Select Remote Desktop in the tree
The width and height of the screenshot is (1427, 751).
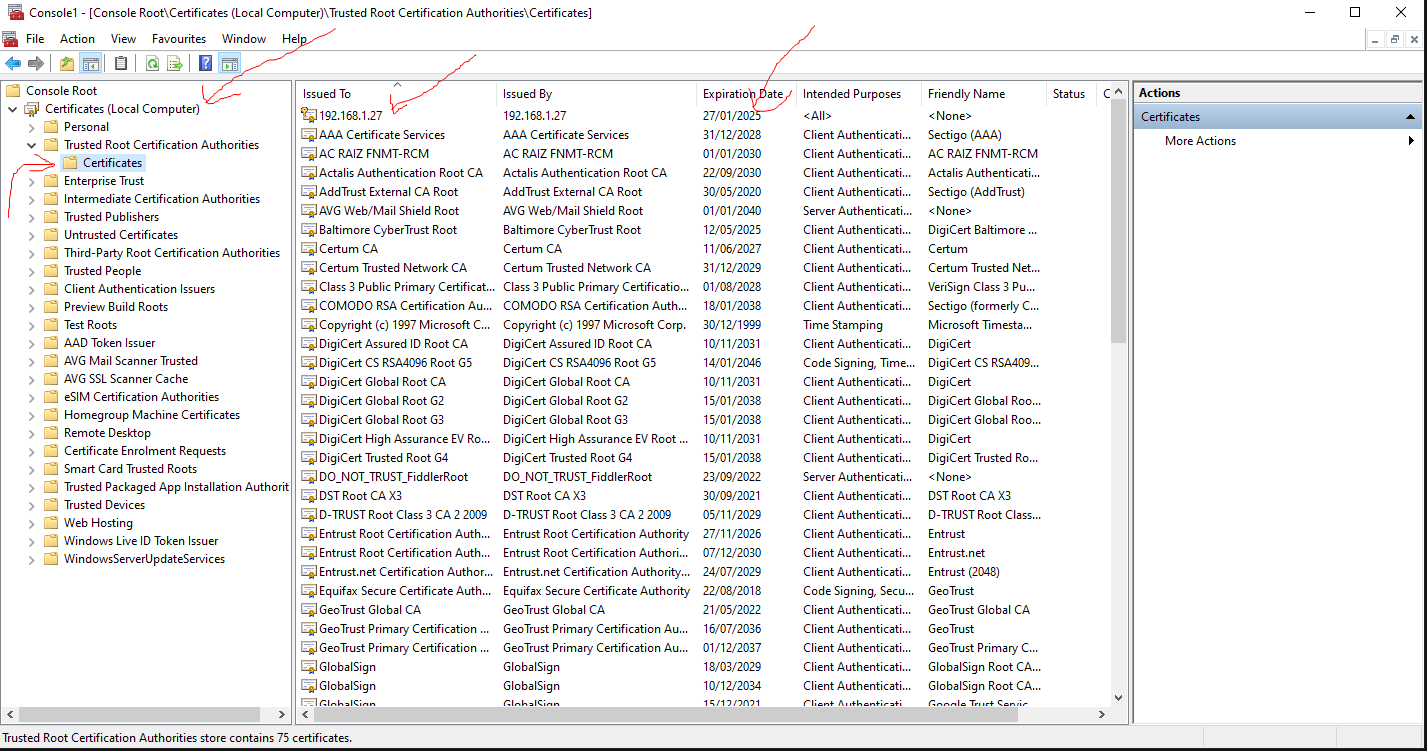point(107,433)
